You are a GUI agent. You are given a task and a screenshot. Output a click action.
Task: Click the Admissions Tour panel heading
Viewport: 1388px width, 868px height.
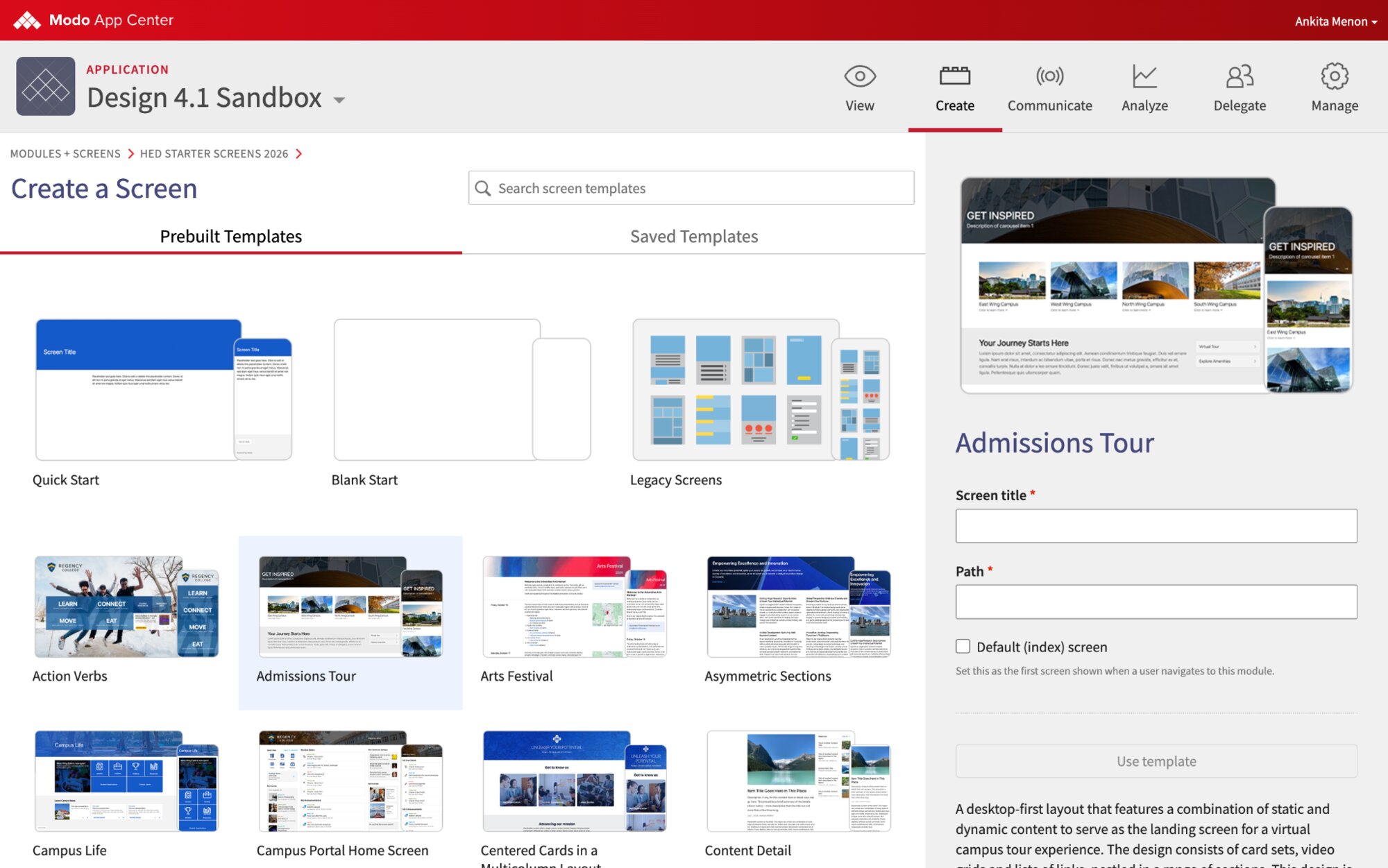point(1054,443)
